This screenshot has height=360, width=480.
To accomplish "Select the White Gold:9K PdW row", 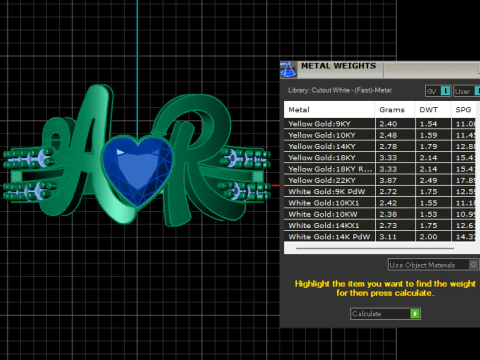I will pos(380,192).
